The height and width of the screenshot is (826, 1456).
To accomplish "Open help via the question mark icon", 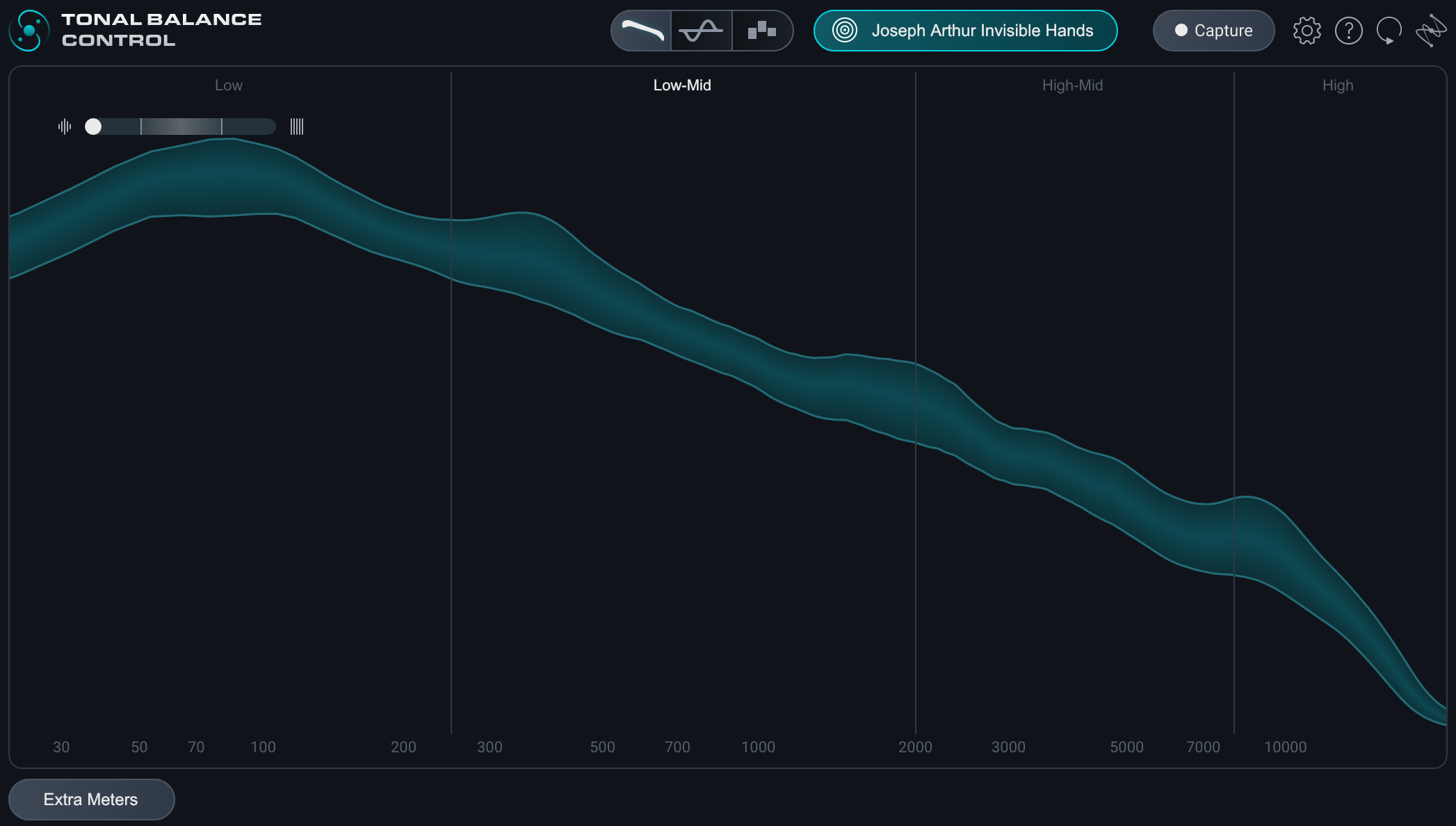I will (x=1348, y=31).
